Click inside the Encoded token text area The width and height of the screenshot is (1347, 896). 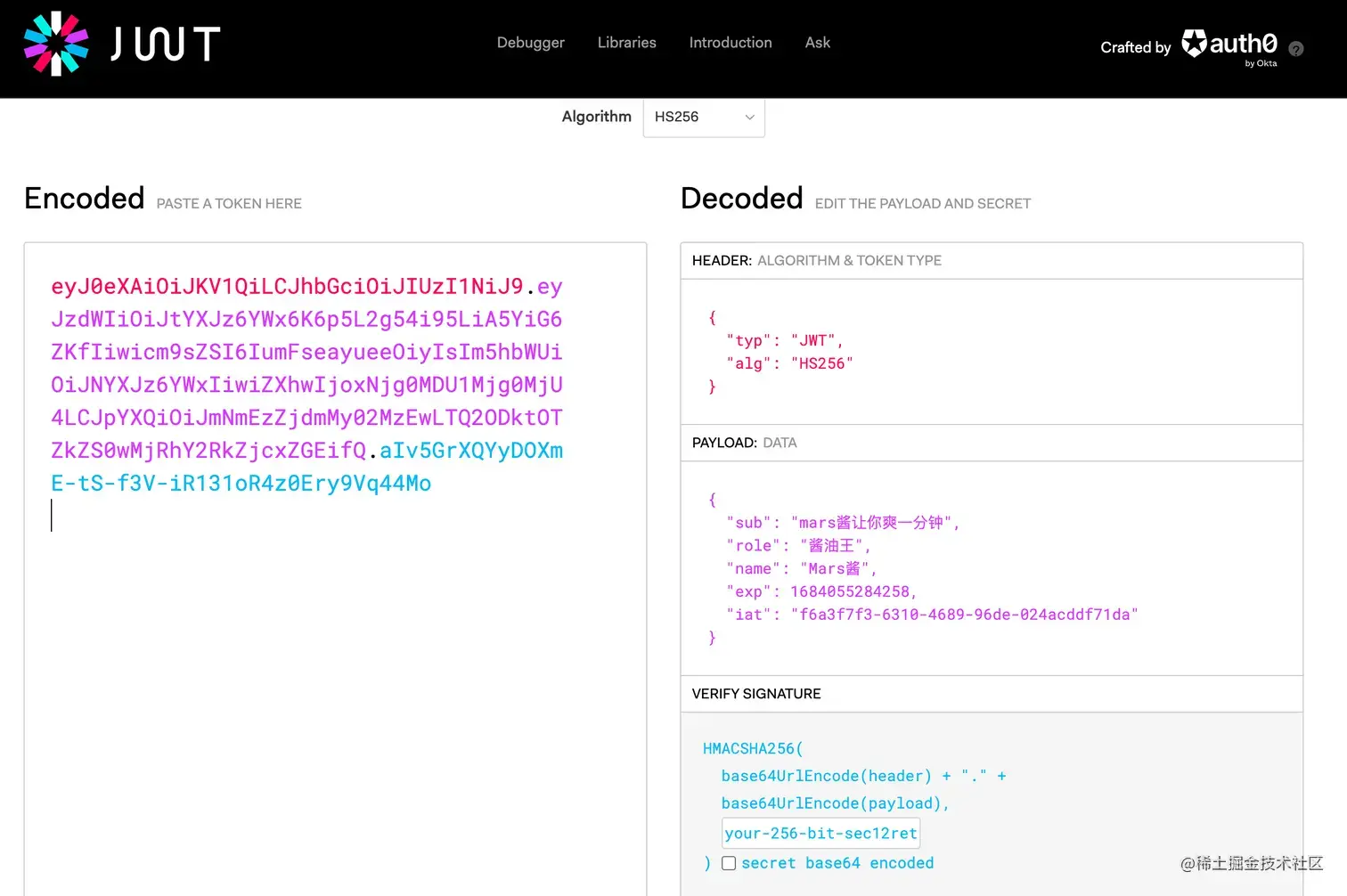pyautogui.click(x=335, y=570)
